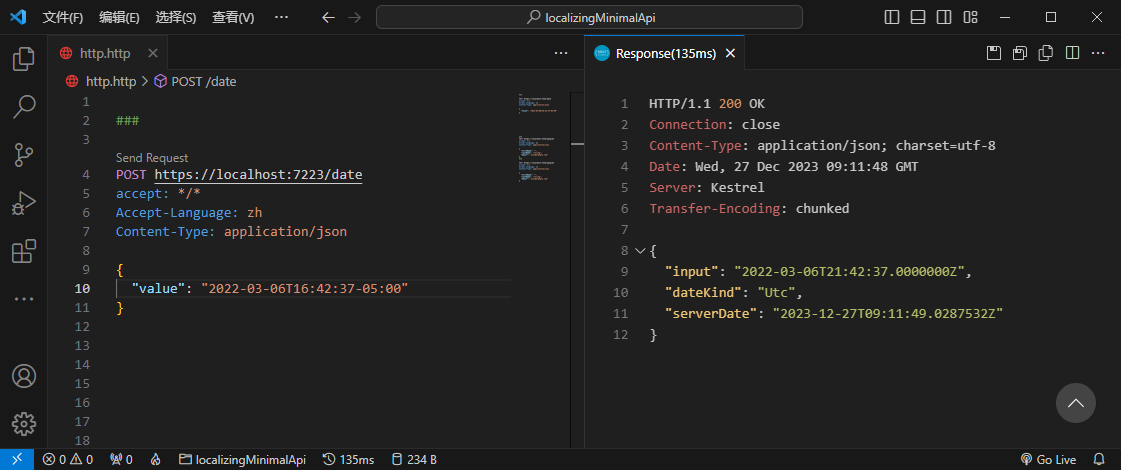Toggle the secondary side bar layout button
Viewport: 1121px width, 470px height.
coord(944,17)
